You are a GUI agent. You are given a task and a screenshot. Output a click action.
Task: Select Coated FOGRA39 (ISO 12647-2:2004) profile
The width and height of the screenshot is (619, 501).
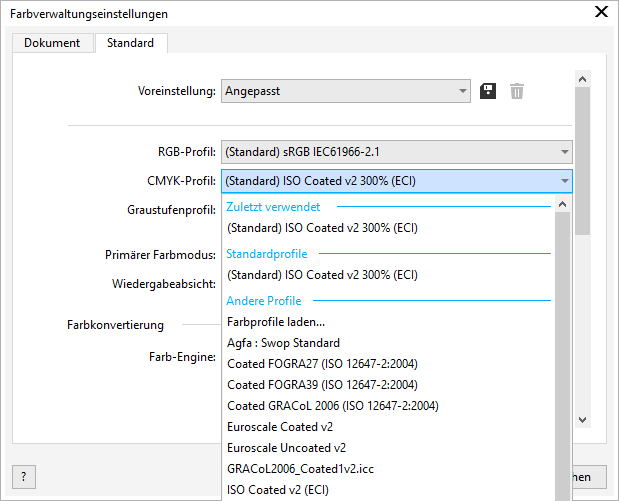coord(322,385)
